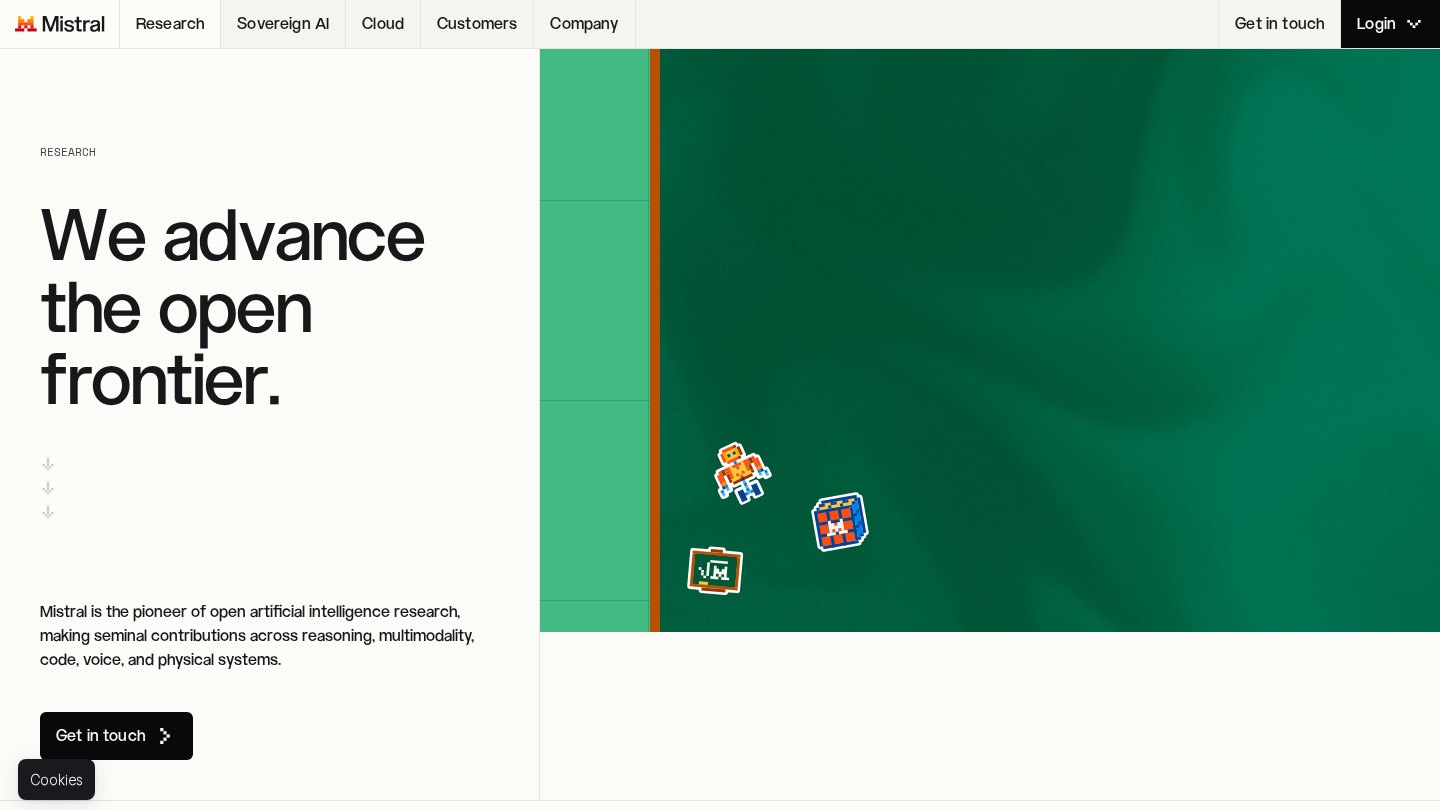Click the paragraph starting "Mistral is the pioneer"
The image size is (1440, 810).
pyautogui.click(x=257, y=636)
